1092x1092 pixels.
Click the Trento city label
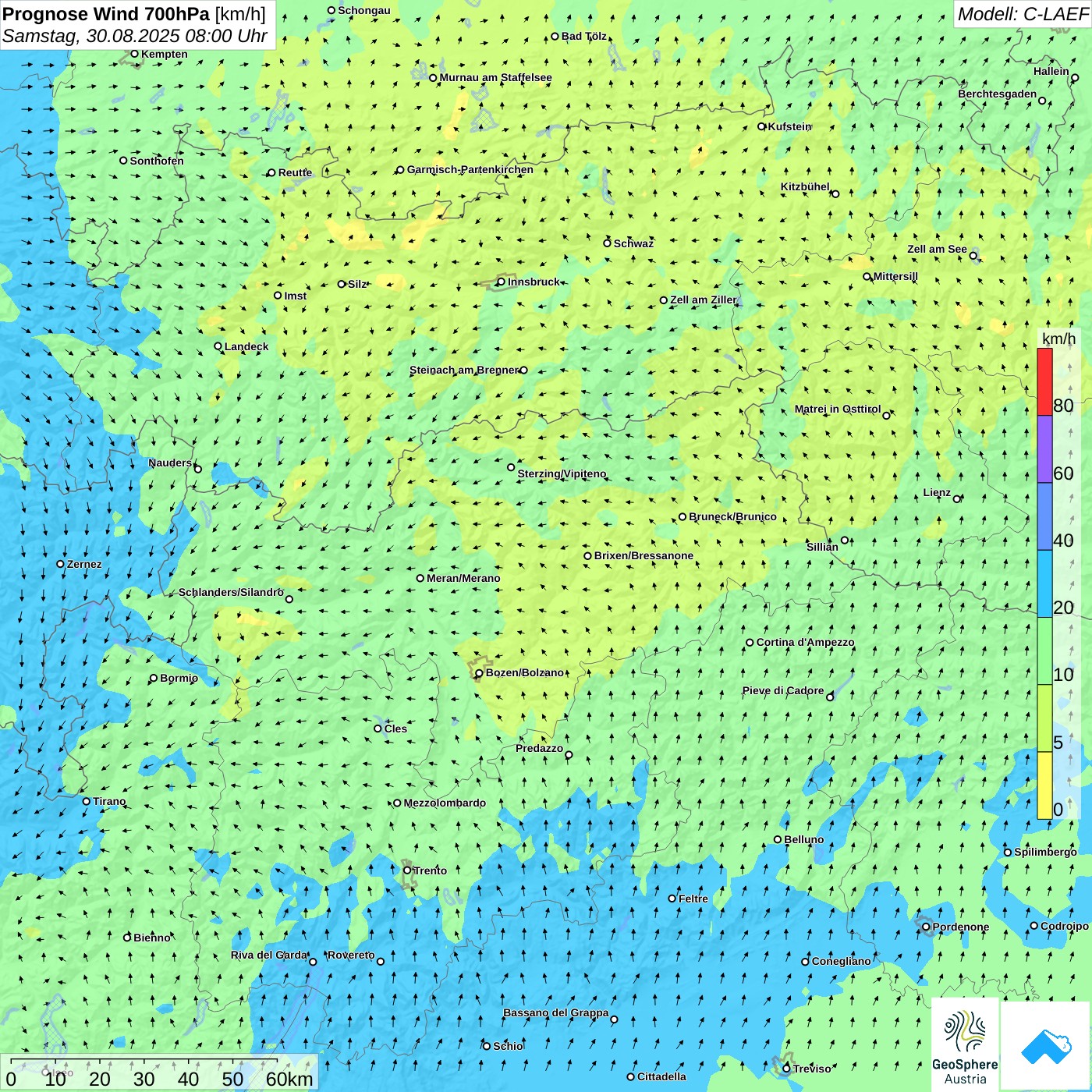[430, 870]
